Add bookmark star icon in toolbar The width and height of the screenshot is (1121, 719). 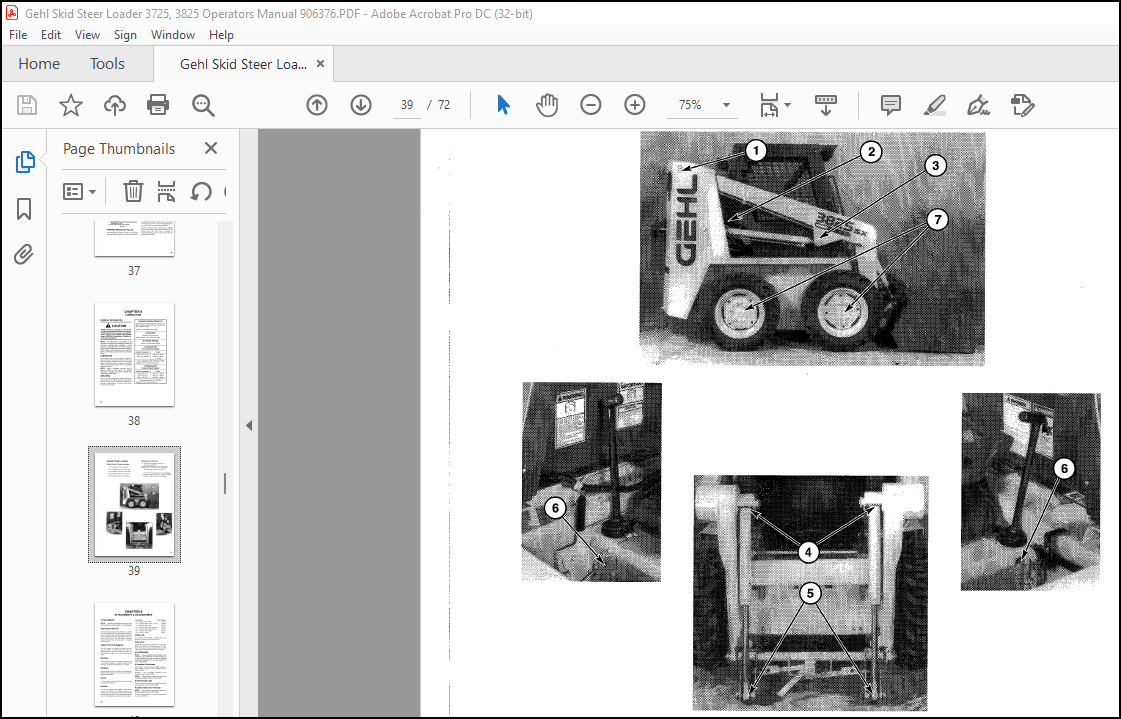pyautogui.click(x=71, y=105)
